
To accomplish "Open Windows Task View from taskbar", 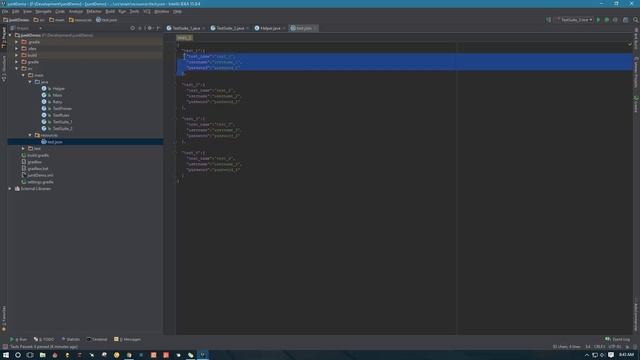I will click(x=30, y=355).
